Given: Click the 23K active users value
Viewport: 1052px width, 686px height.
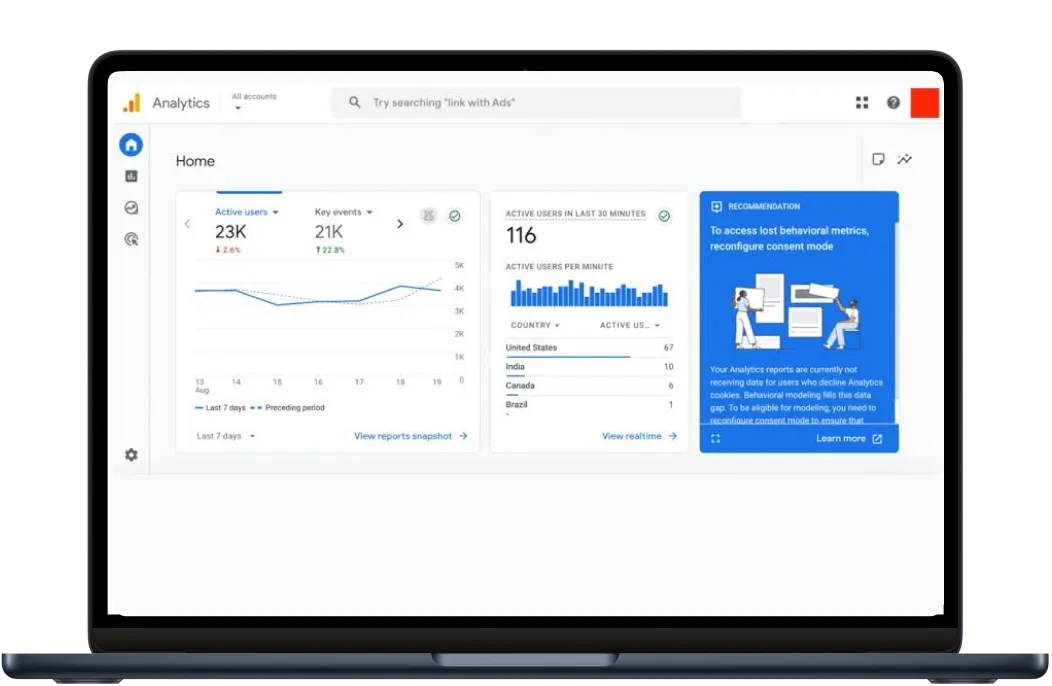Looking at the screenshot, I should pyautogui.click(x=230, y=232).
